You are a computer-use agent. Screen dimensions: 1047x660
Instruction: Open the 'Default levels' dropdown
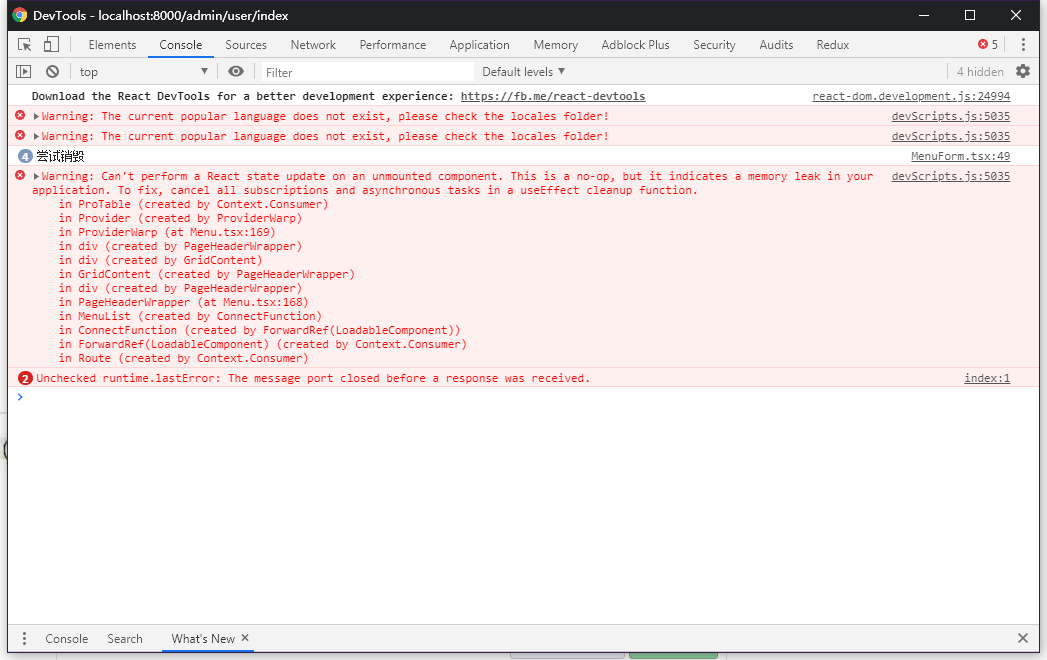[x=522, y=71]
